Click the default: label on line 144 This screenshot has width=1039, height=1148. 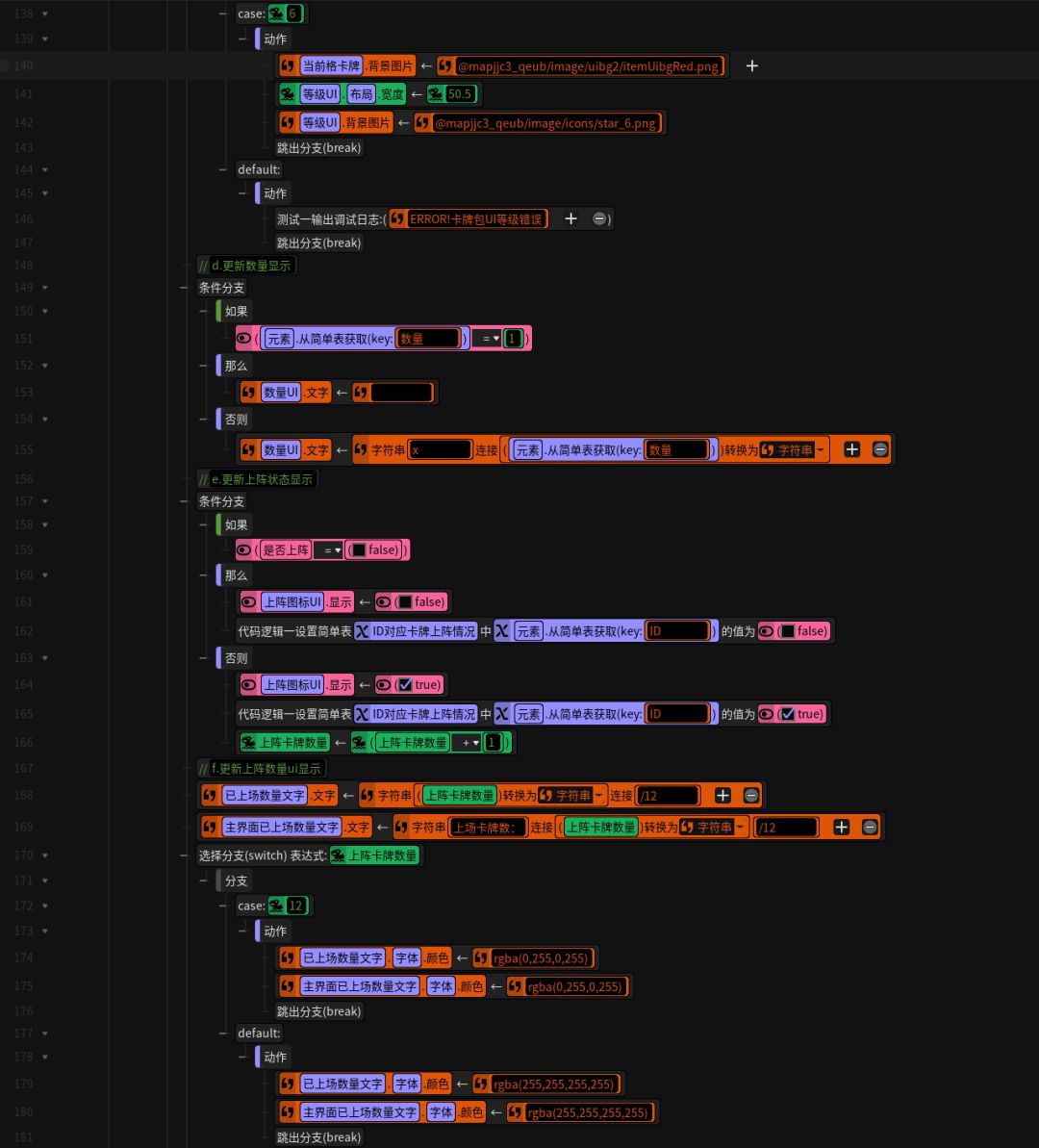coord(259,170)
